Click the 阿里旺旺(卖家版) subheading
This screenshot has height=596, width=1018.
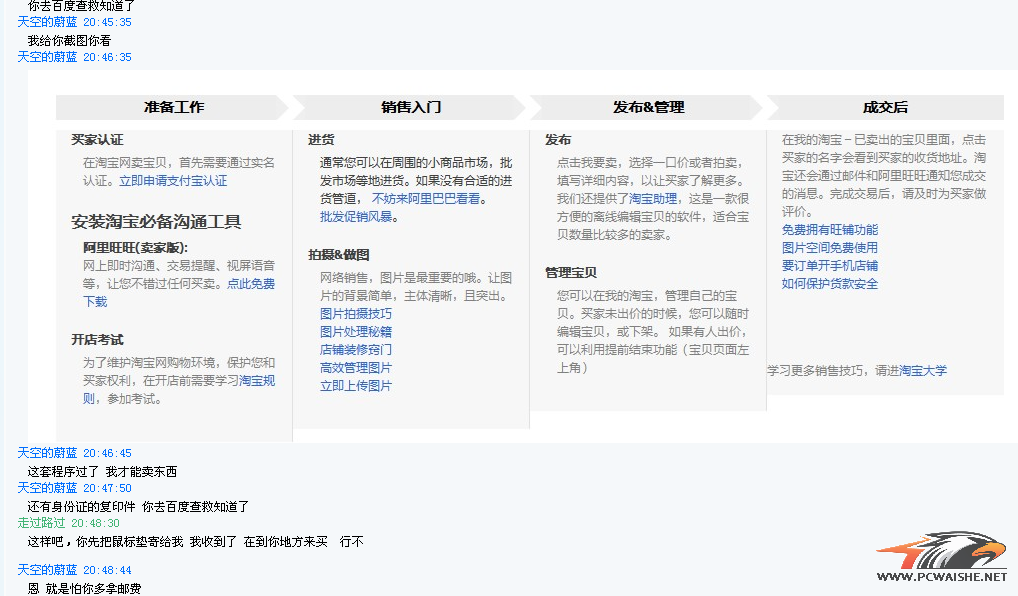[x=135, y=247]
